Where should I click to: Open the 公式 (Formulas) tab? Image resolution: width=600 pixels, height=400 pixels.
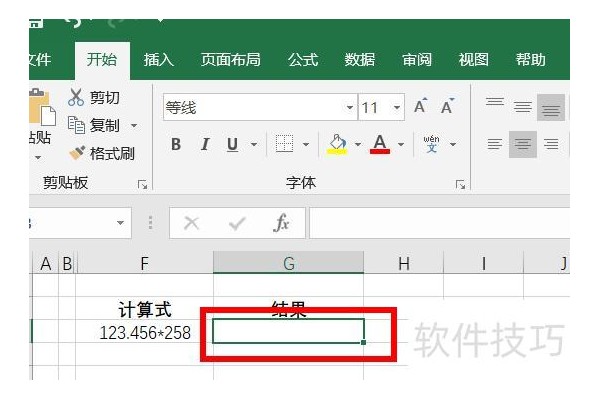pos(303,60)
